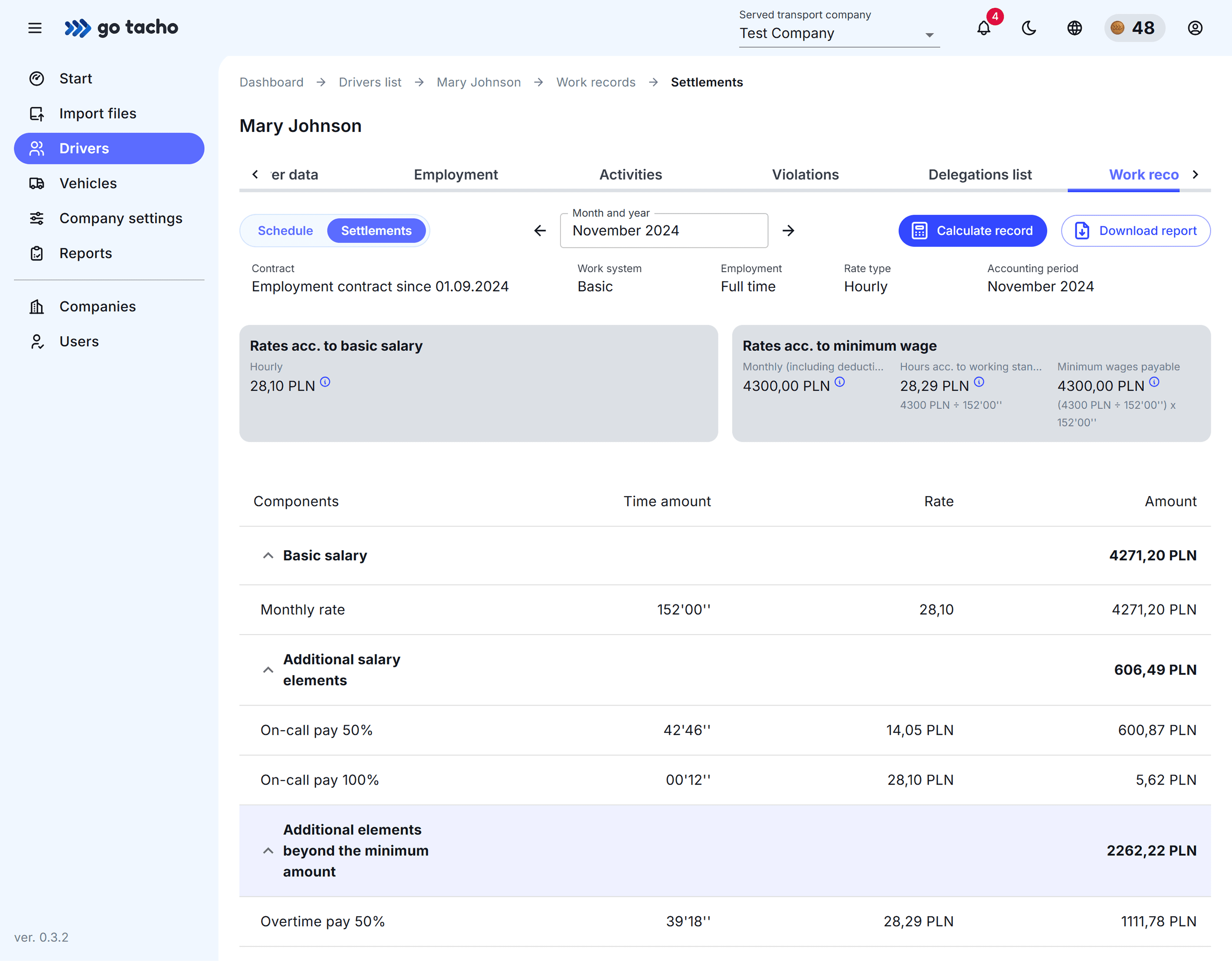Click Rates acc. to basic salary card title
1232x961 pixels.
336,346
